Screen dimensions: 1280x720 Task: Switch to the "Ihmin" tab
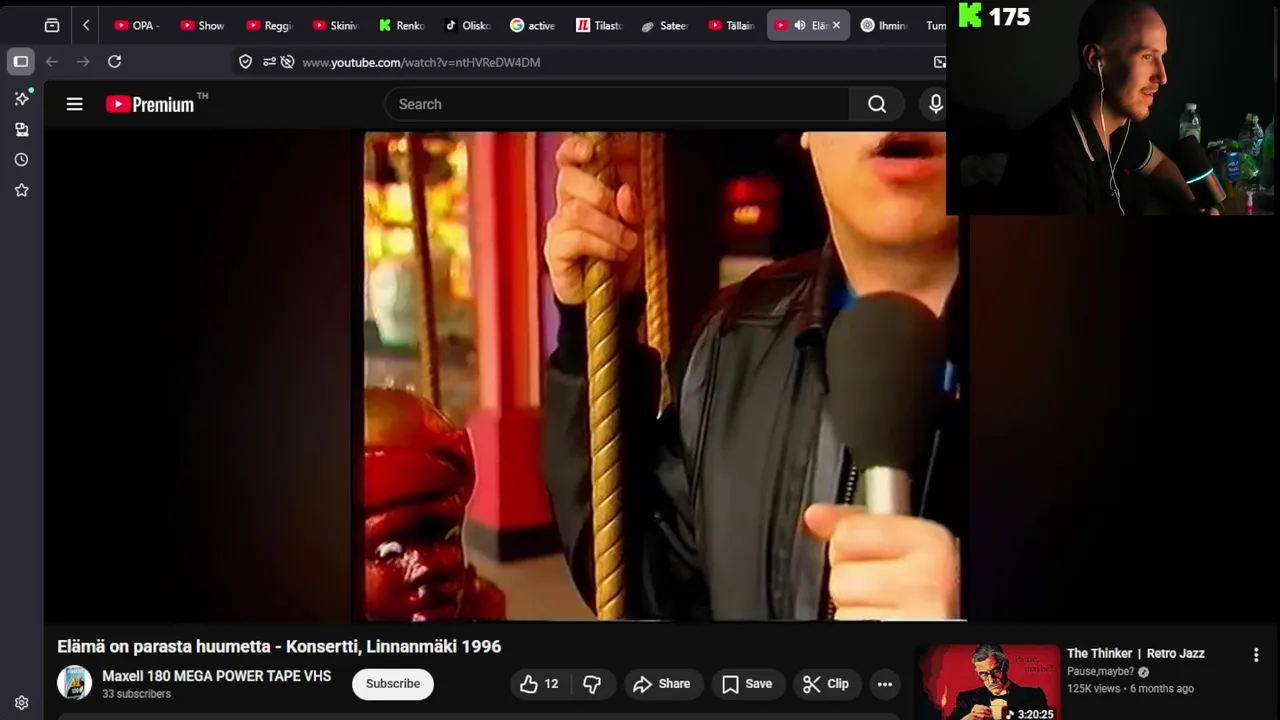[x=883, y=25]
